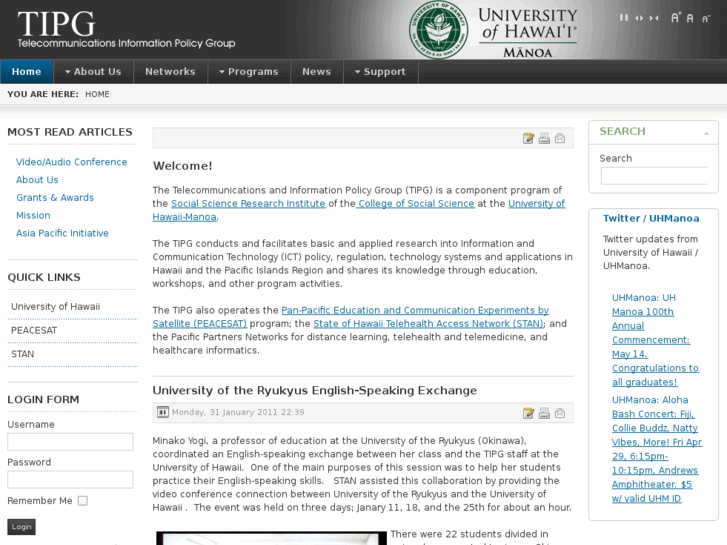The image size is (727, 545).
Task: Click the Ryukyus English-Speaking Exchange article title
Action: (x=315, y=391)
